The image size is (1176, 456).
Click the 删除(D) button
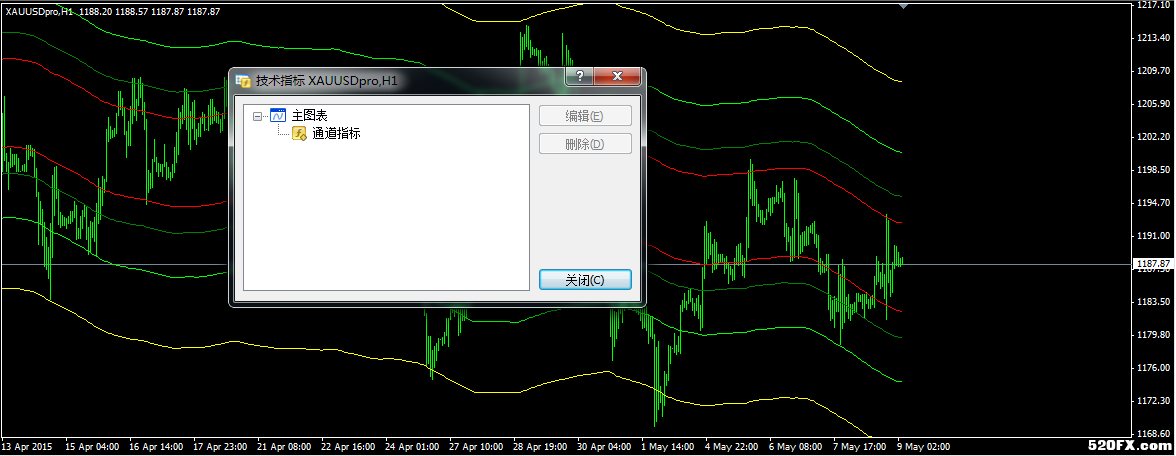tap(586, 144)
